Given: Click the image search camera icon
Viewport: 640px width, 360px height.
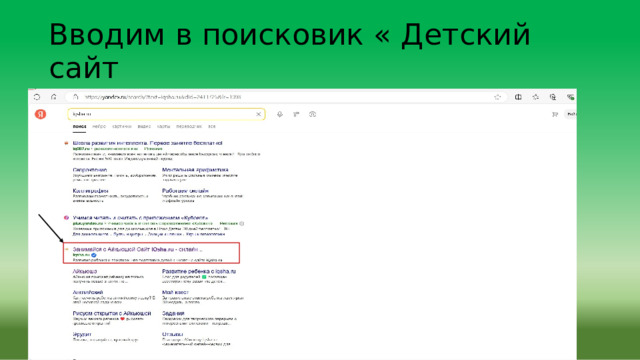Looking at the screenshot, I should click(312, 114).
